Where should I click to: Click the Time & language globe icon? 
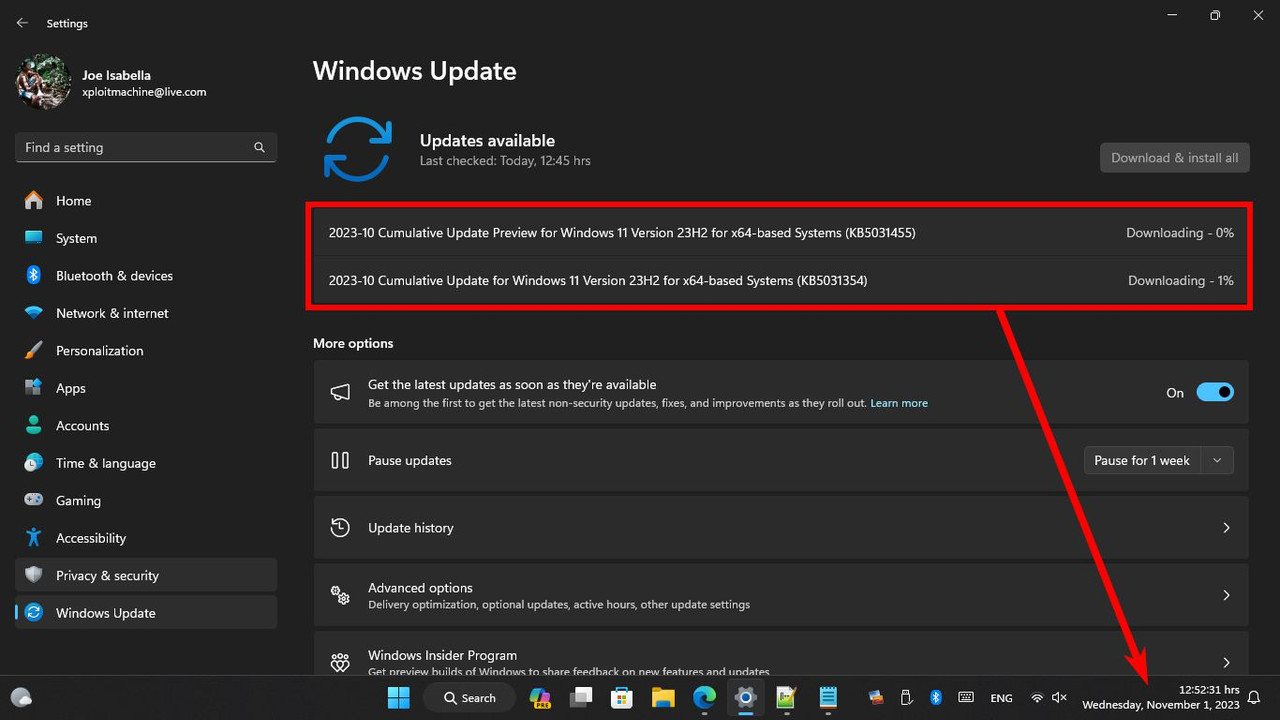34,463
